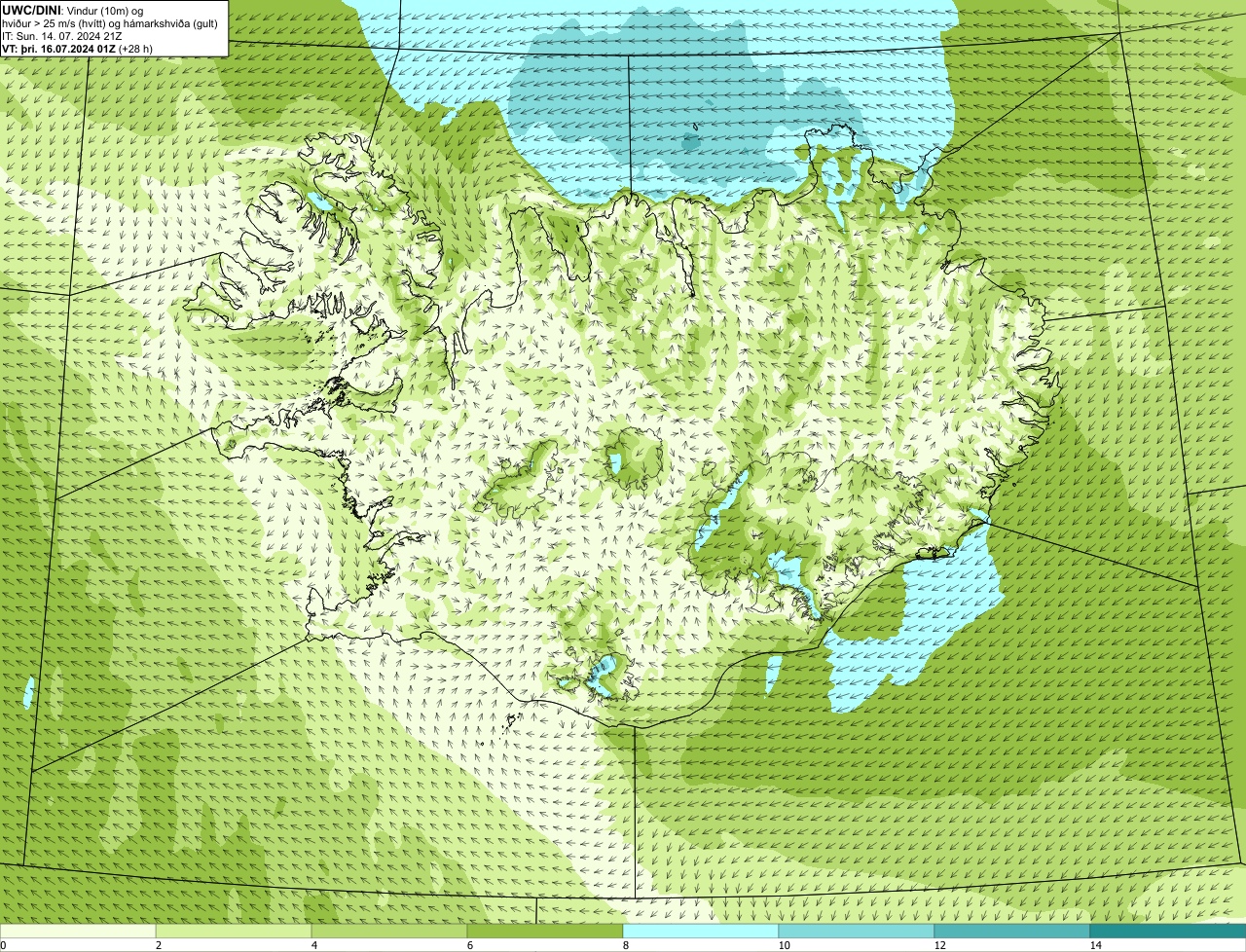Image resolution: width=1246 pixels, height=952 pixels.
Task: Pick the medium green 4–6 legend swatch
Action: [x=389, y=931]
